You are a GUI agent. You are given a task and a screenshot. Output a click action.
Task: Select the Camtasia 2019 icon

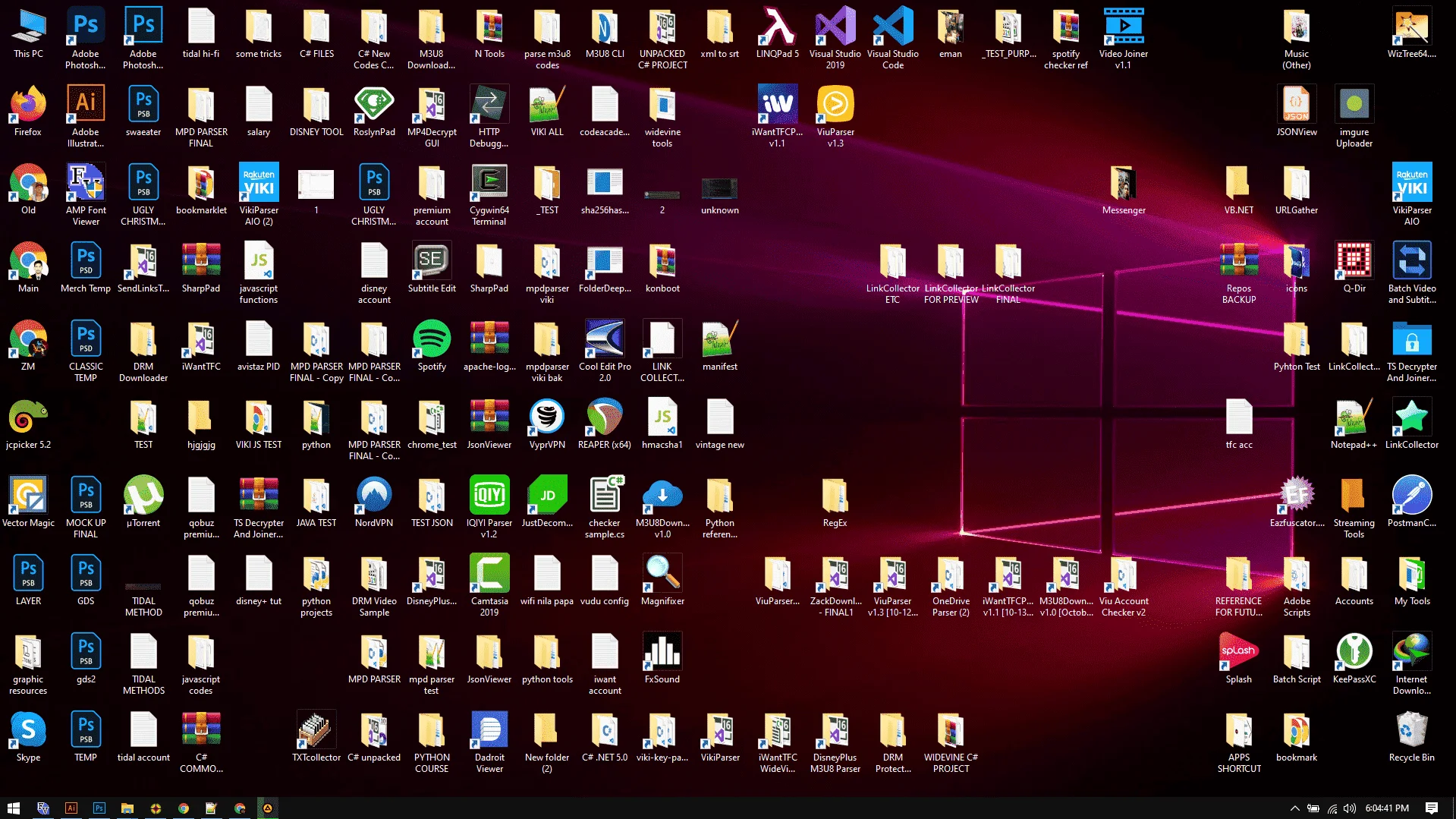click(489, 586)
